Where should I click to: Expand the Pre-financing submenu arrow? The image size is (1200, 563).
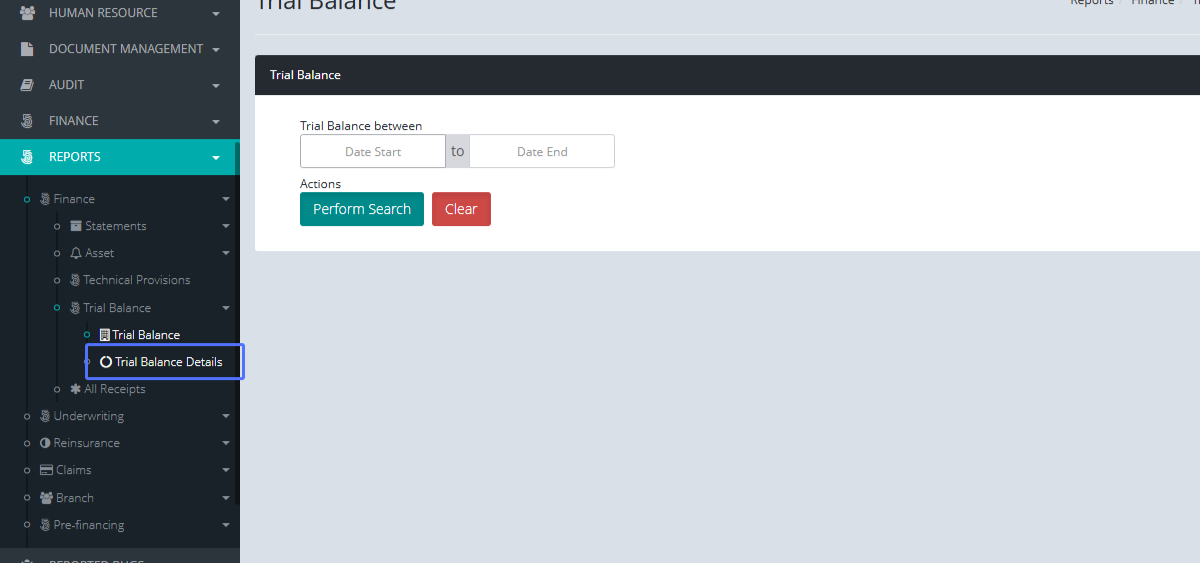226,525
